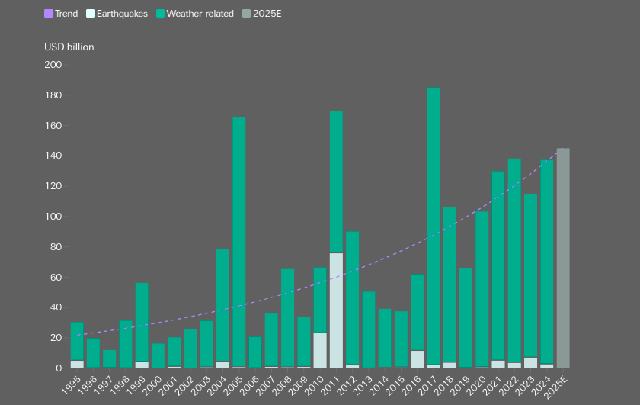Click the 2022 weather related bar
Image resolution: width=640 pixels, height=405 pixels.
(x=514, y=260)
